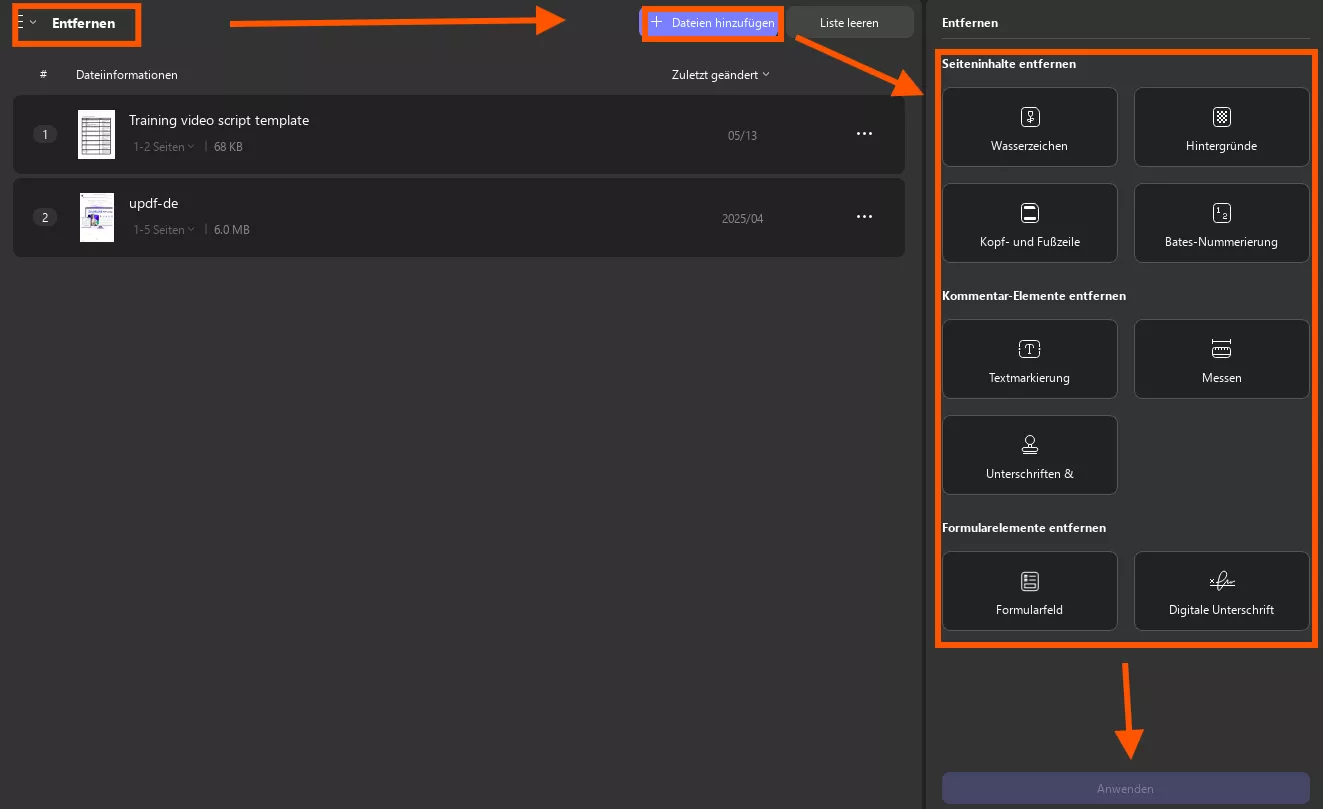The height and width of the screenshot is (809, 1323).
Task: Open more options for the updf-de file
Action: coord(865,217)
